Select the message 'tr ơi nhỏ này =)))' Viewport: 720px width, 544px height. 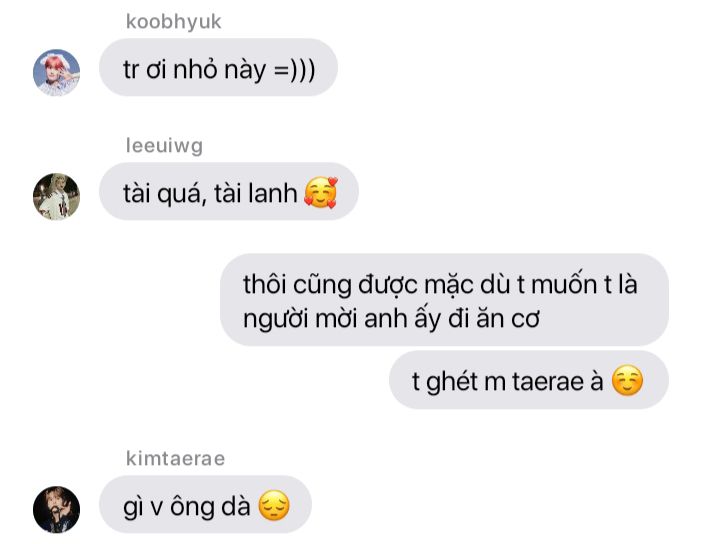click(x=219, y=67)
